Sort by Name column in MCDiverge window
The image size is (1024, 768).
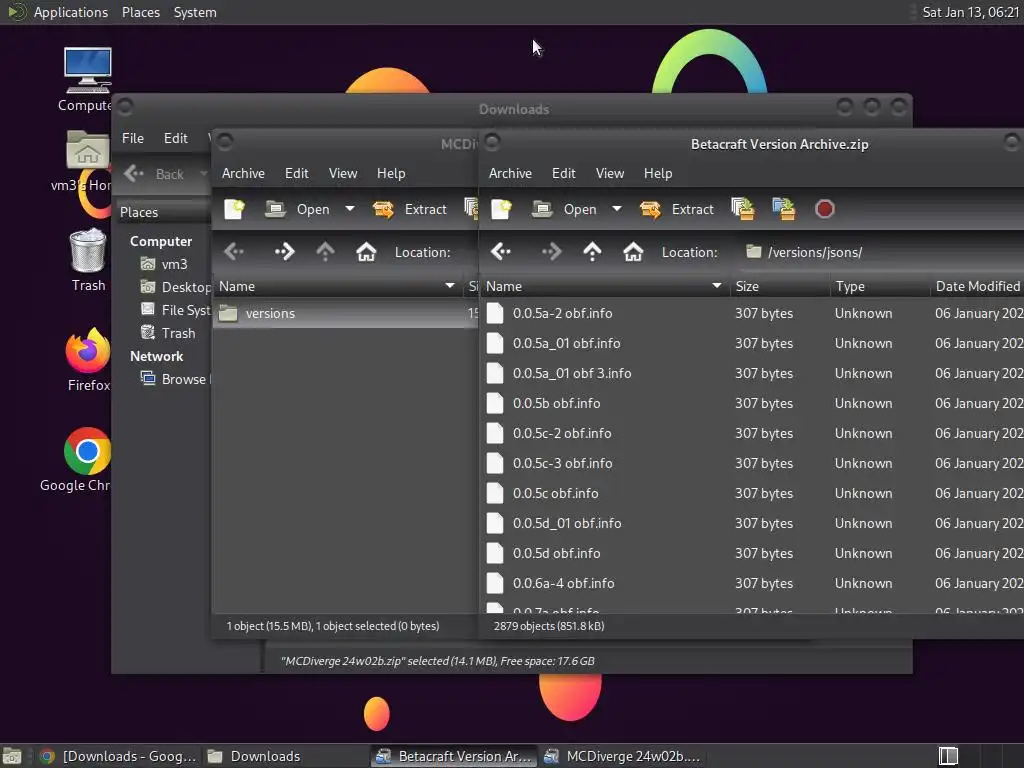coord(337,287)
